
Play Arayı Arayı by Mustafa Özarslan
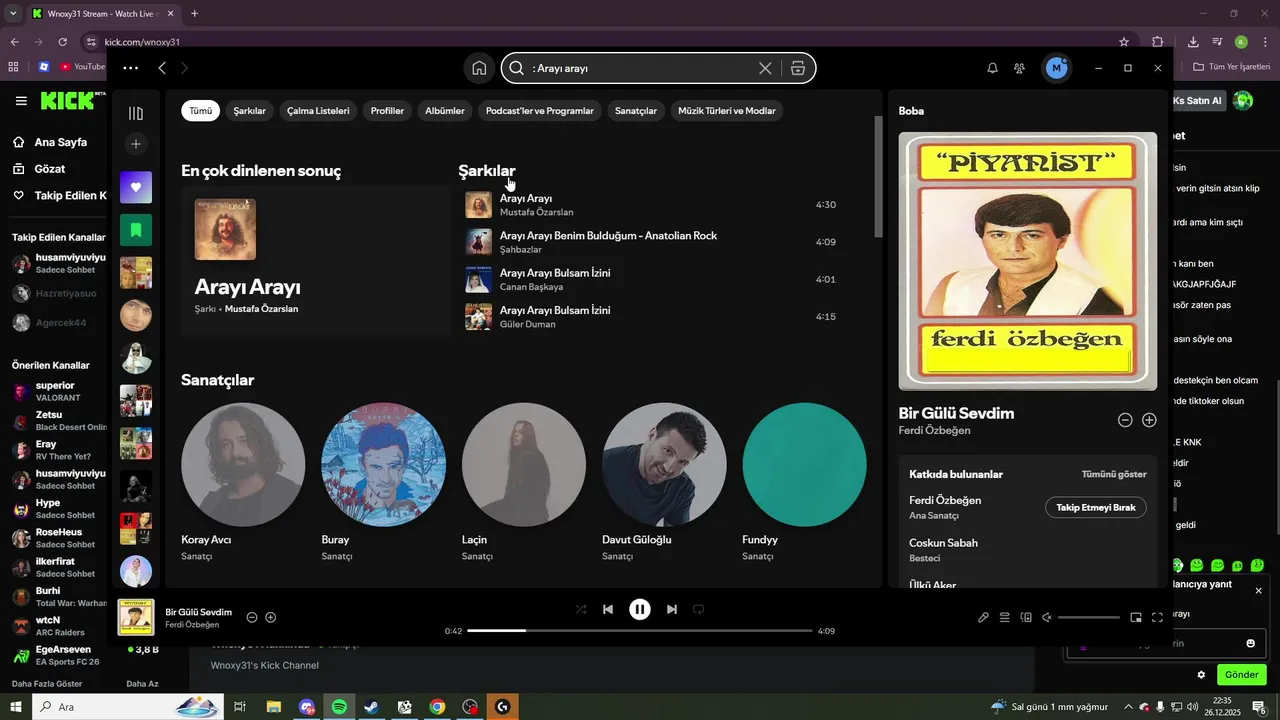[x=650, y=205]
